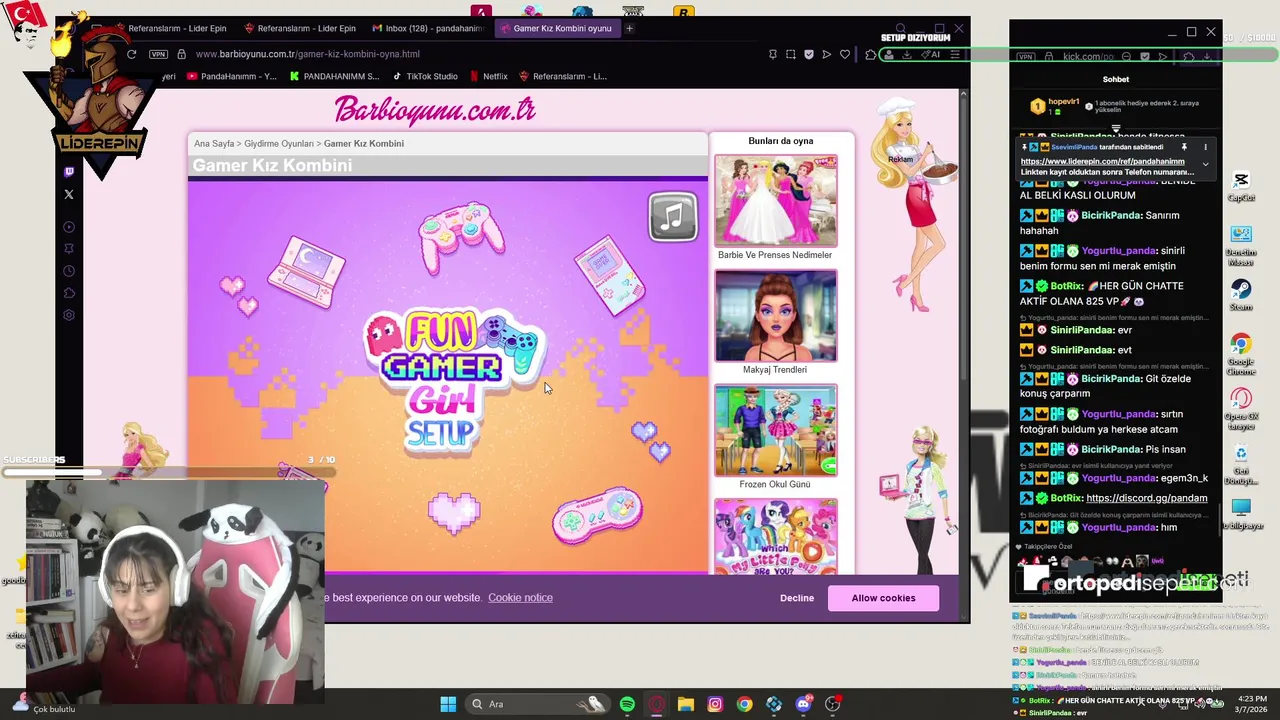Click Yogurtlu_panda on the message ending 'hım'
Viewport: 1280px width, 720px height.
point(1119,528)
